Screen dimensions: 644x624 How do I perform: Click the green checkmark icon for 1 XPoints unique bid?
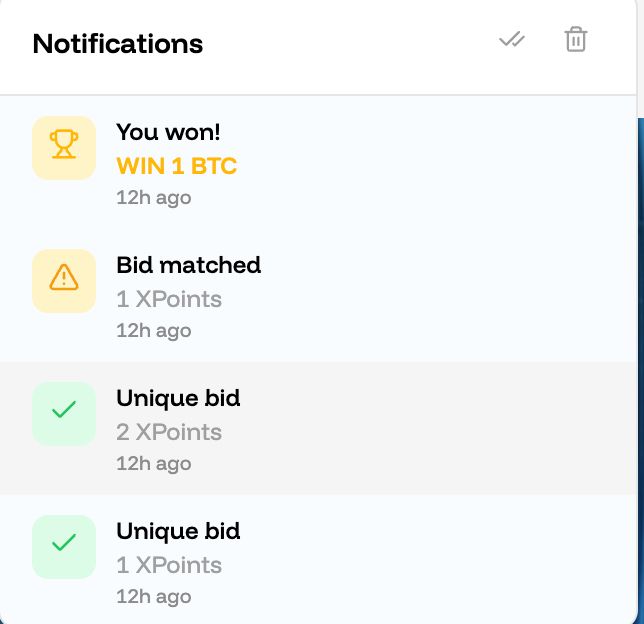click(x=64, y=546)
